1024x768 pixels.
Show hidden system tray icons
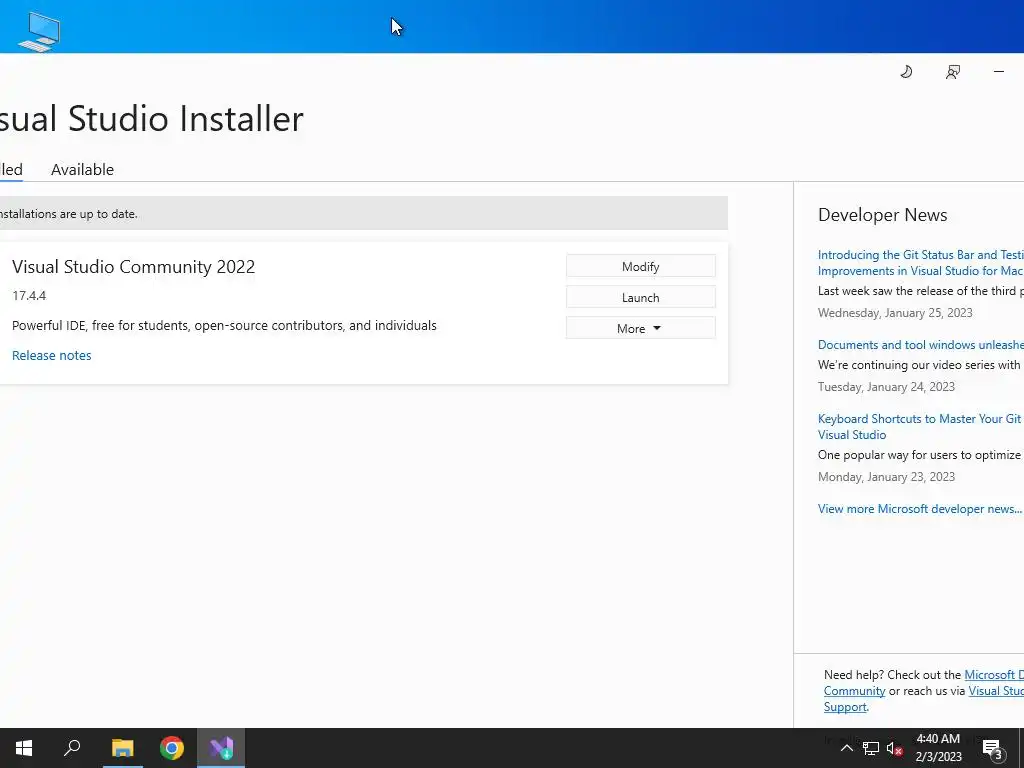tap(846, 748)
